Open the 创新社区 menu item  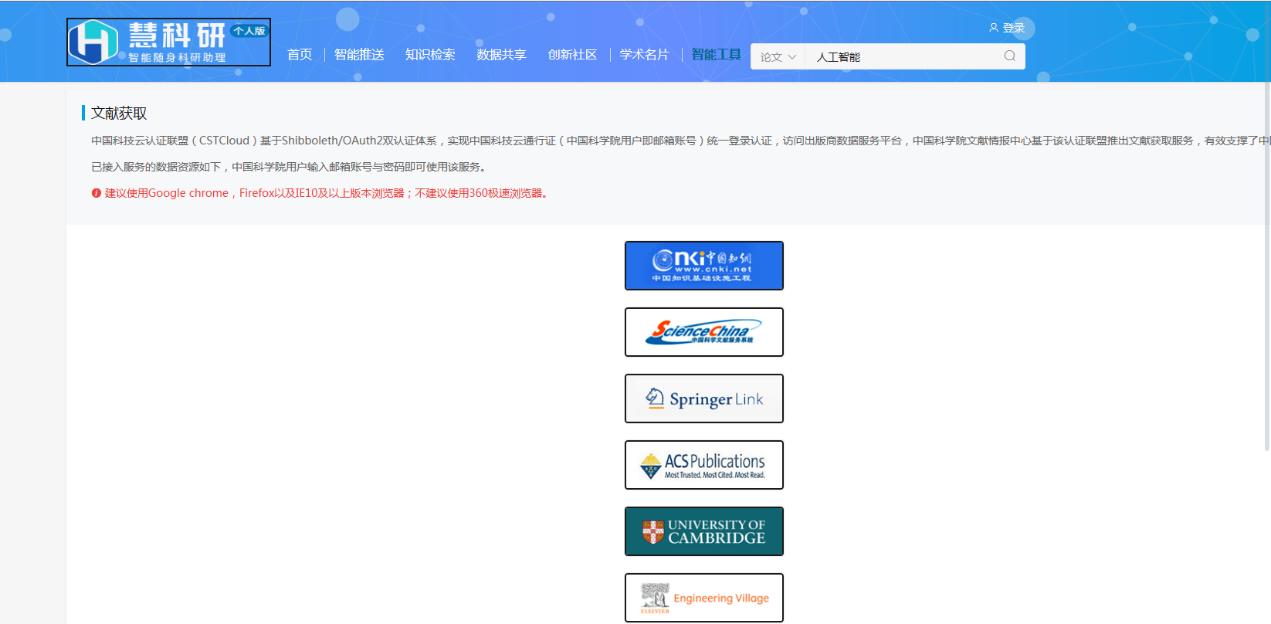click(x=573, y=55)
